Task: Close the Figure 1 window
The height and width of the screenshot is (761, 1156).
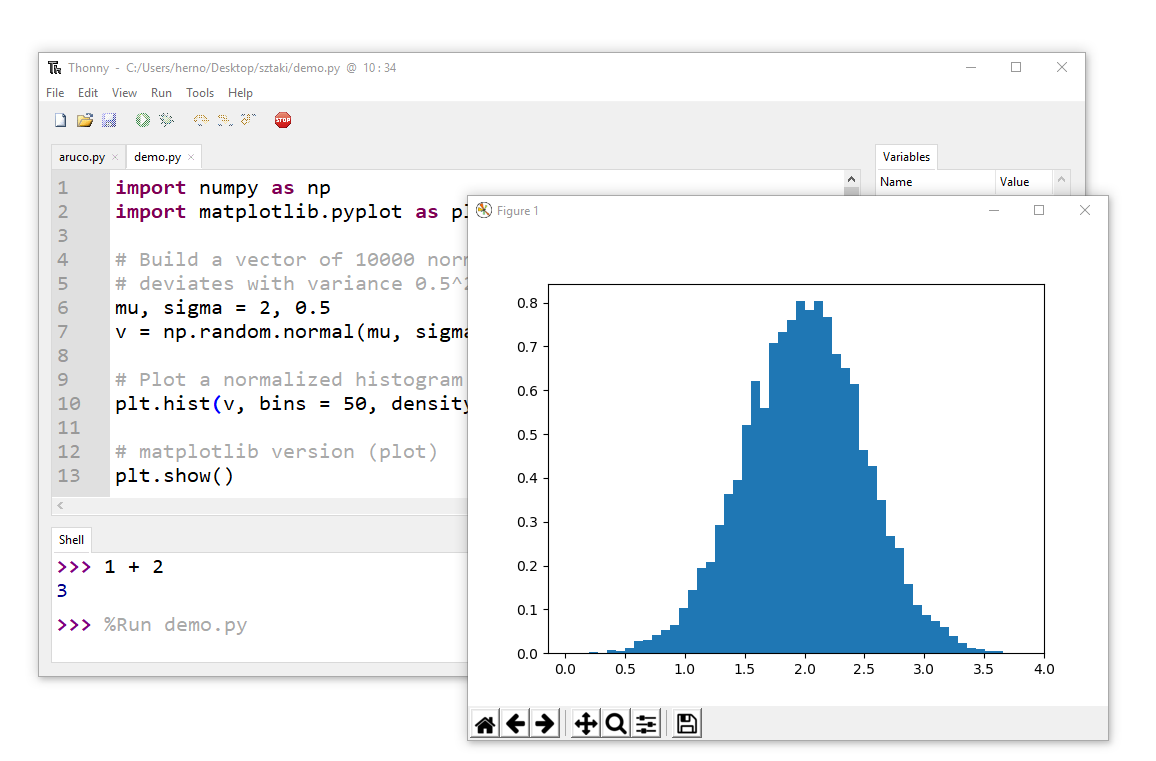Action: tap(1084, 211)
